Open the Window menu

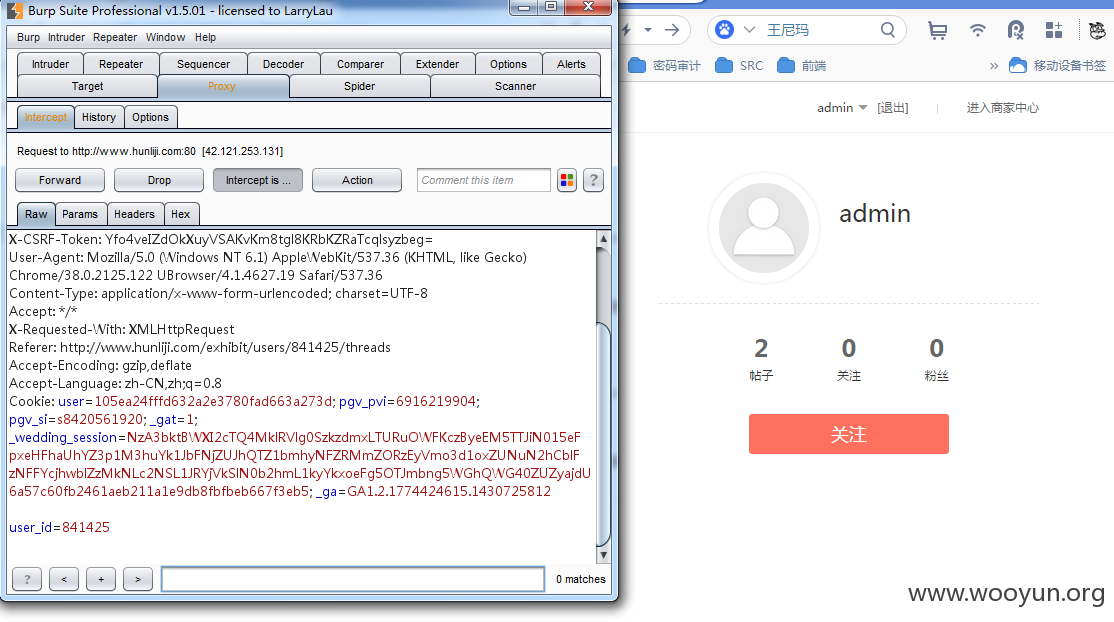166,37
